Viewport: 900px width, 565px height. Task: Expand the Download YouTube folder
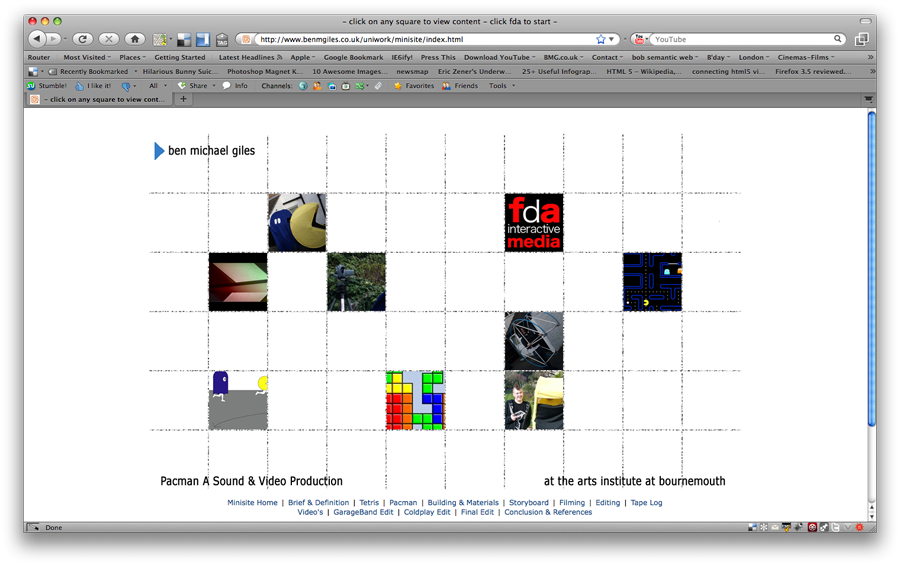coord(499,57)
